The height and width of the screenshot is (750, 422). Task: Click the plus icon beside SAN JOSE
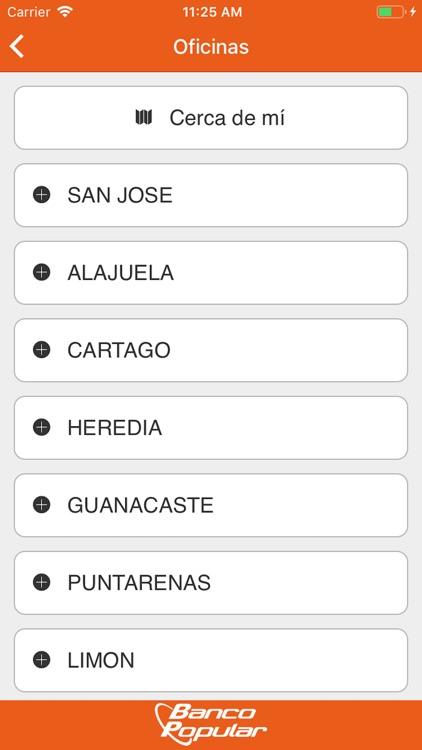tap(42, 195)
